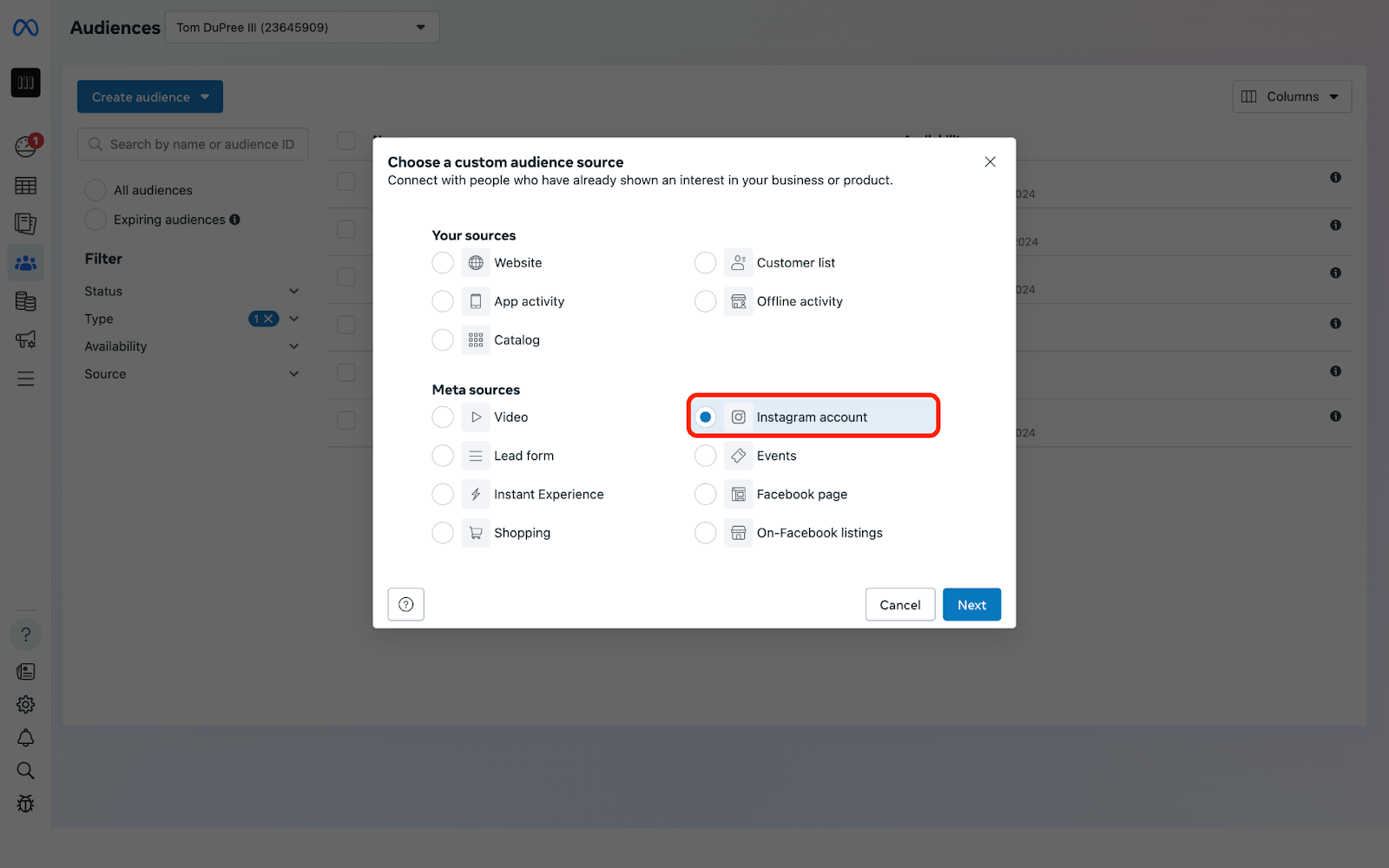This screenshot has height=868, width=1389.
Task: Open the megaphone ads icon in sidebar
Action: [x=25, y=339]
